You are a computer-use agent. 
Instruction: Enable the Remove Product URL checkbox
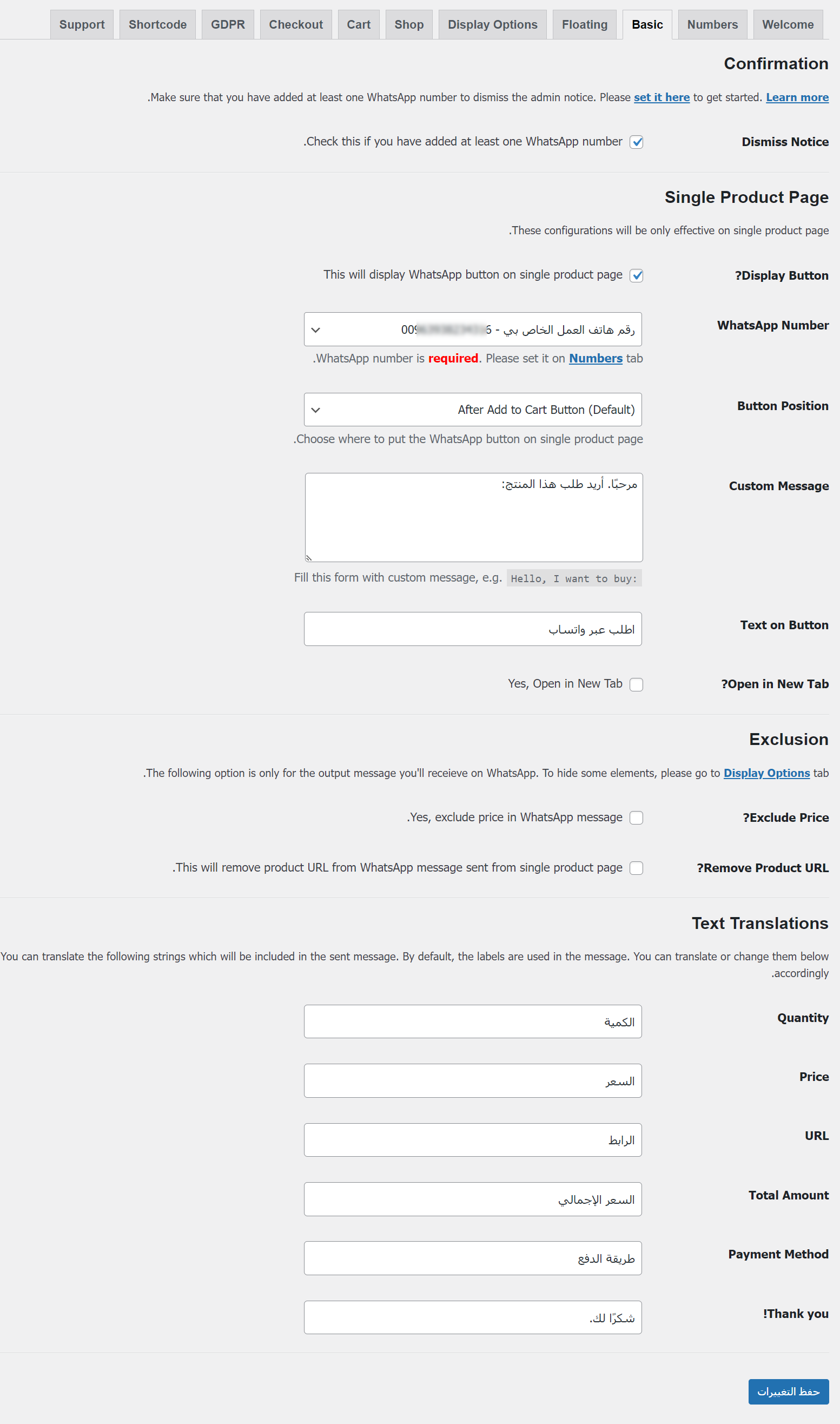click(636, 868)
